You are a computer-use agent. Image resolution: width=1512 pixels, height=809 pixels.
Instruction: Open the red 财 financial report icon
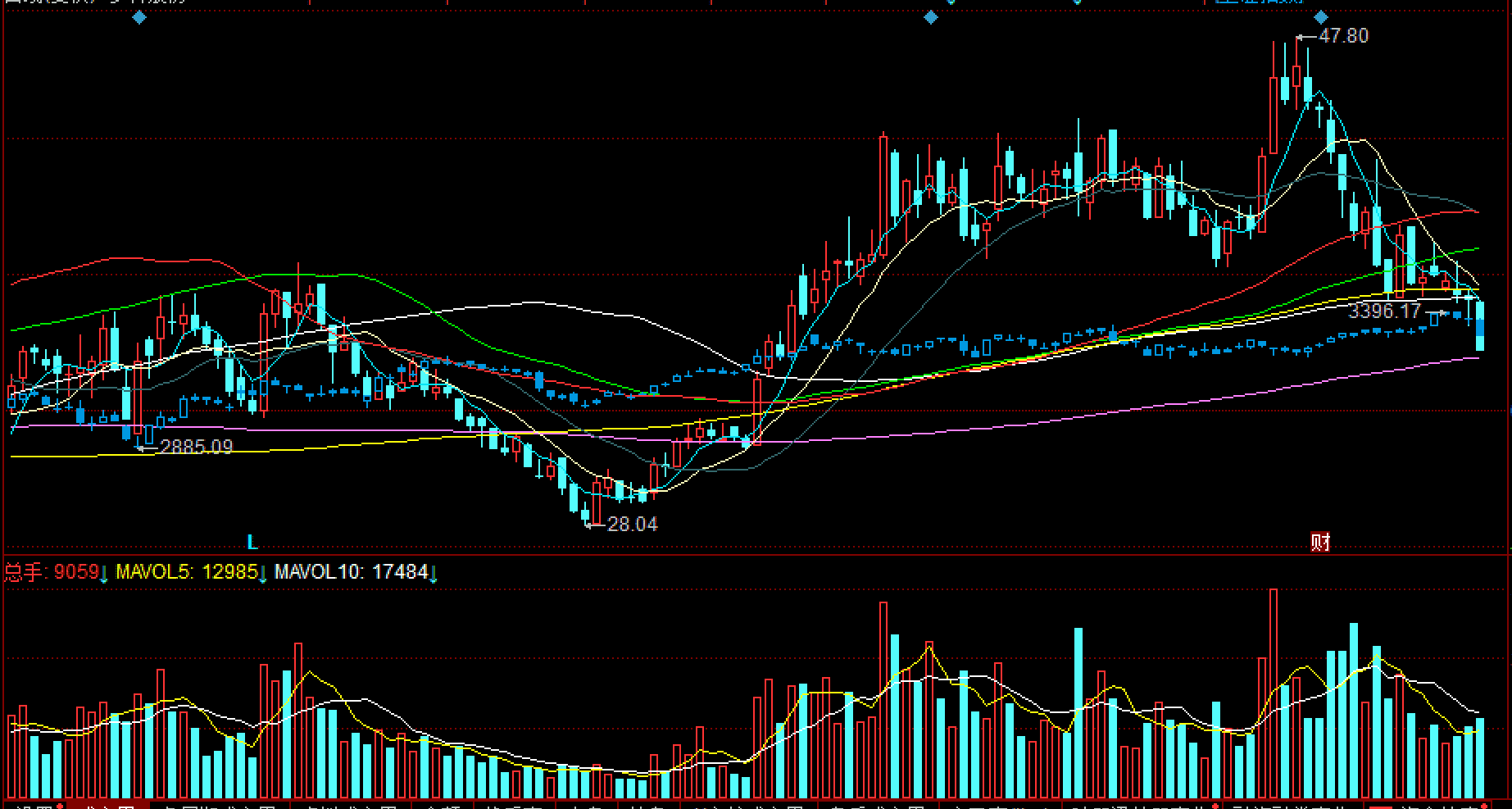click(x=1319, y=542)
